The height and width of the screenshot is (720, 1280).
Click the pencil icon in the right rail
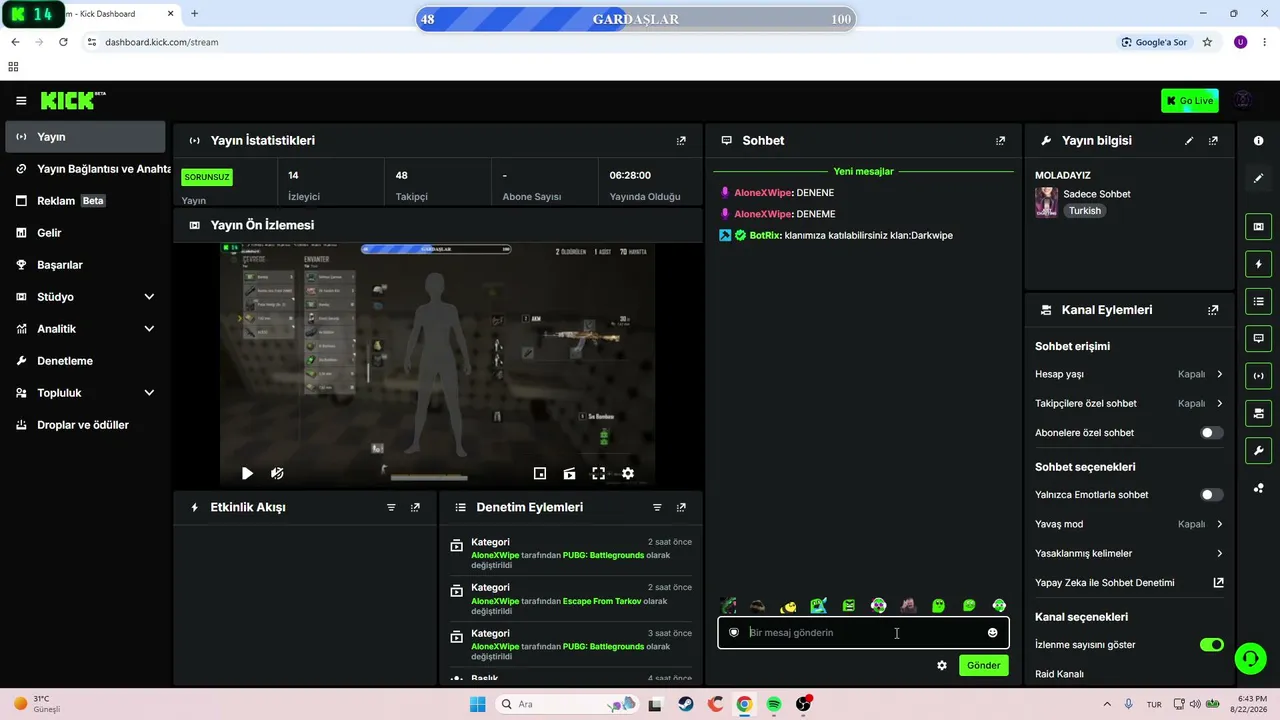(x=1258, y=178)
